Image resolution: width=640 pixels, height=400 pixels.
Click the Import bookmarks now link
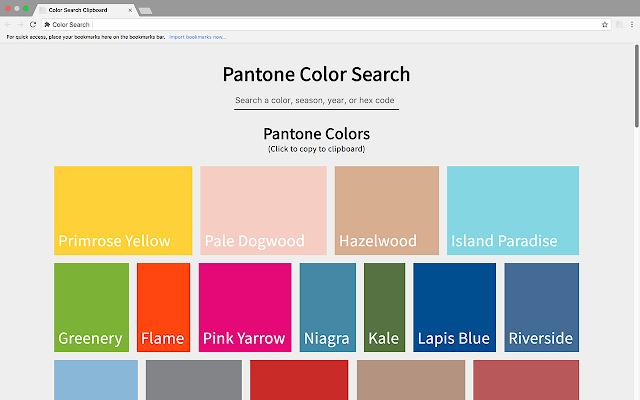tap(198, 37)
